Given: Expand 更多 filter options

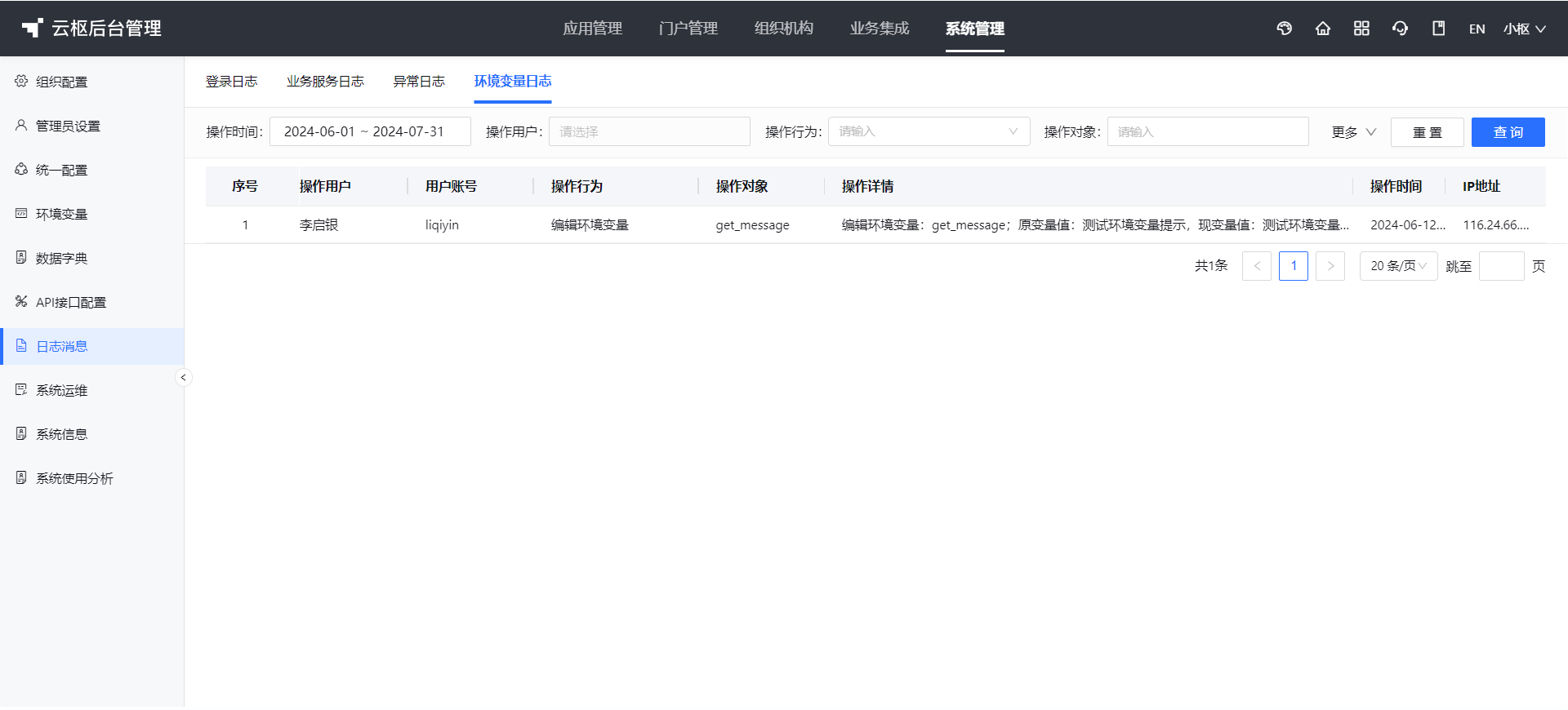Looking at the screenshot, I should pos(1353,132).
